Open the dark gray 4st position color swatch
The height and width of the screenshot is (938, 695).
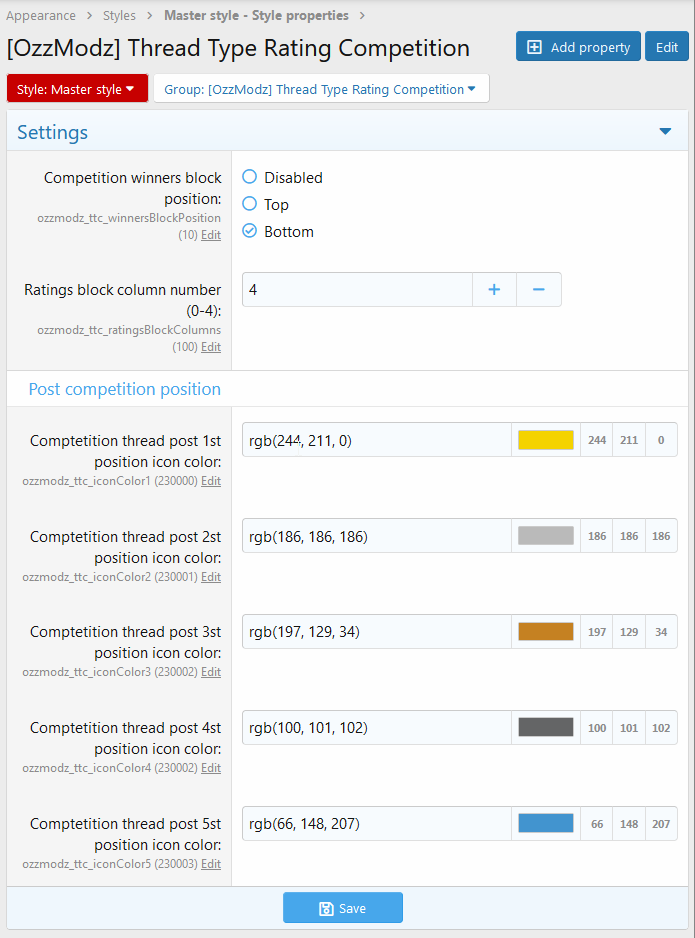coord(545,727)
